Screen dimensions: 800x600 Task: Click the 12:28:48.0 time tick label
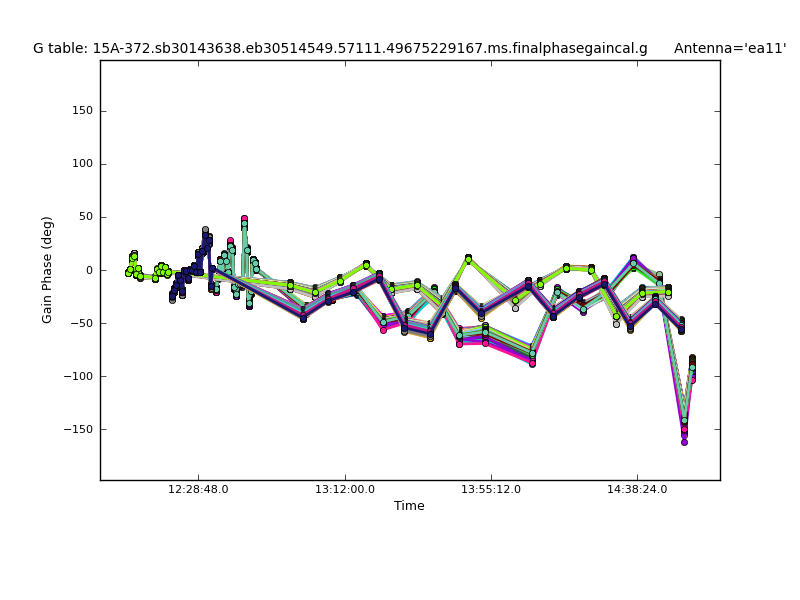pos(198,490)
